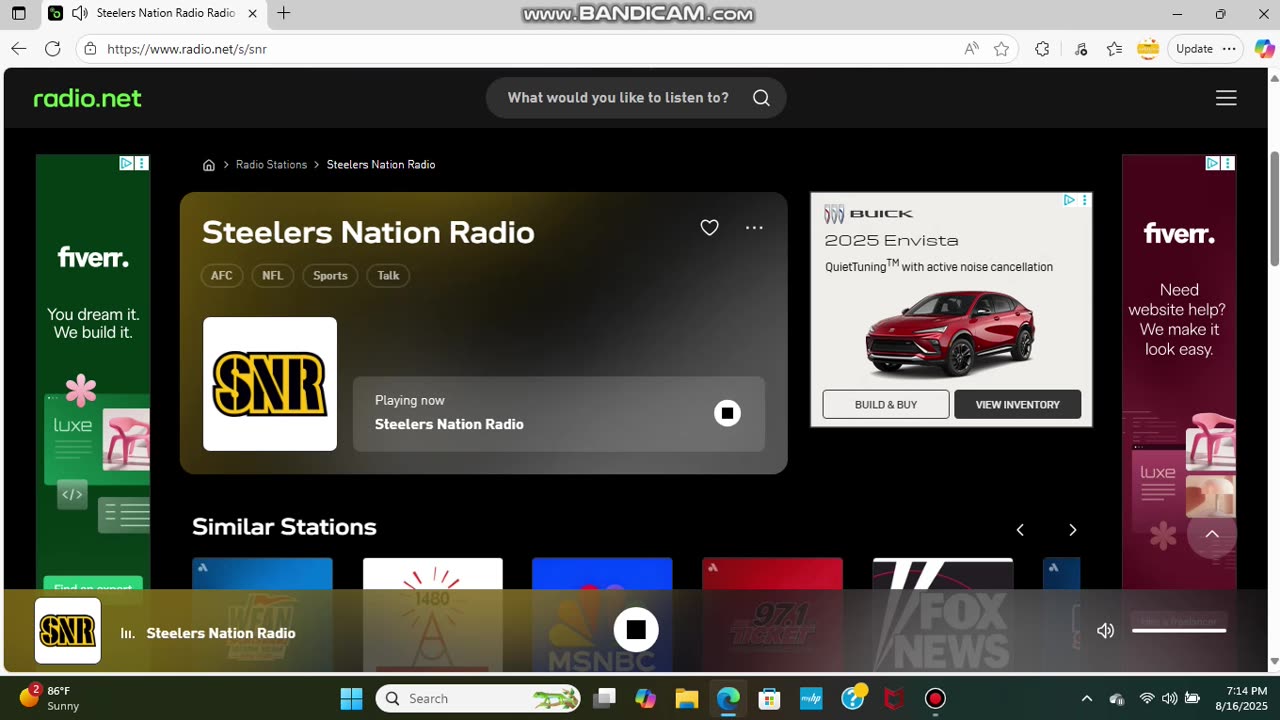Stop playback in the Playing now card
The width and height of the screenshot is (1280, 720).
click(x=727, y=413)
